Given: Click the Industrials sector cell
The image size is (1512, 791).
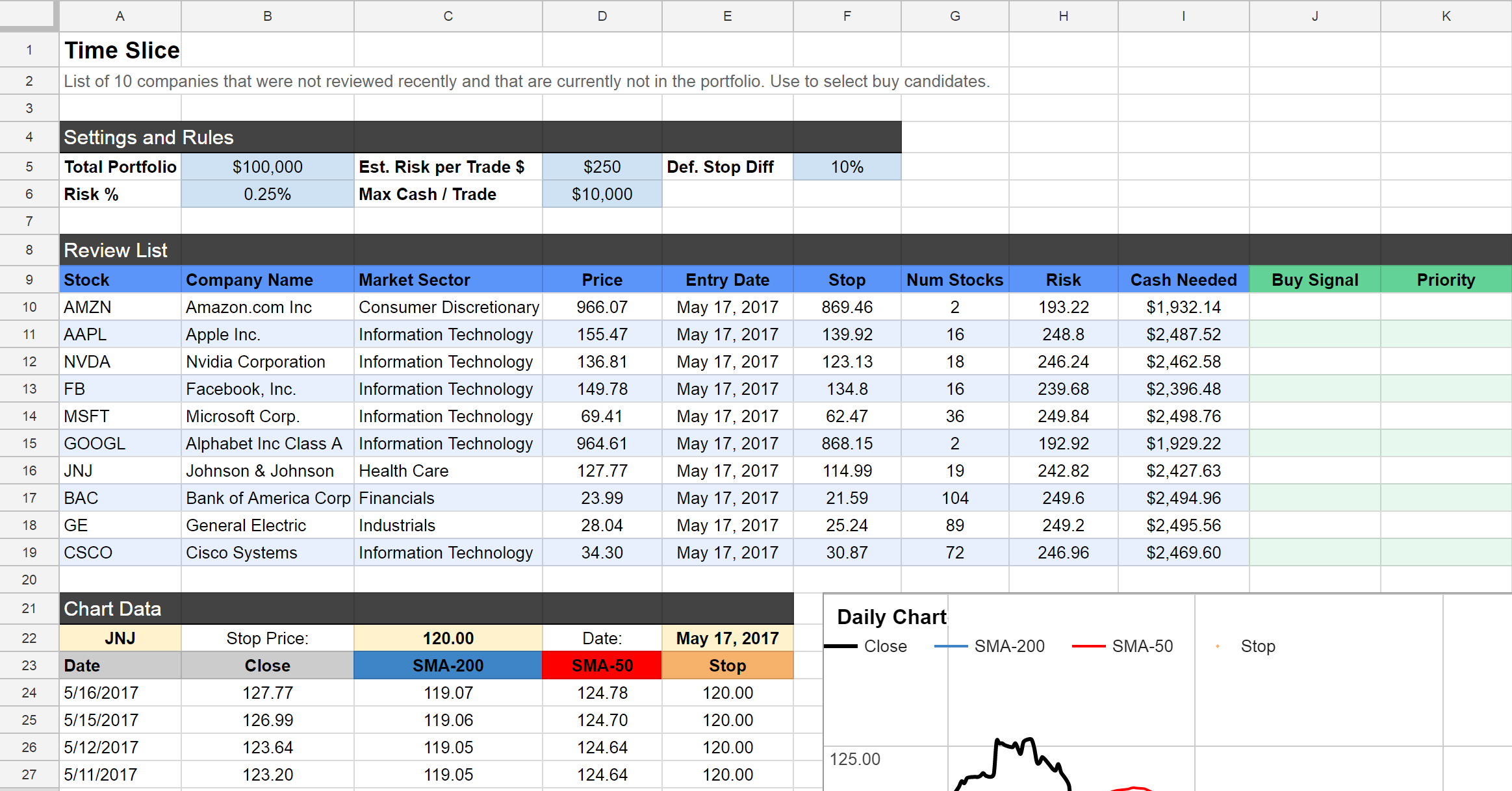Looking at the screenshot, I should click(x=448, y=525).
